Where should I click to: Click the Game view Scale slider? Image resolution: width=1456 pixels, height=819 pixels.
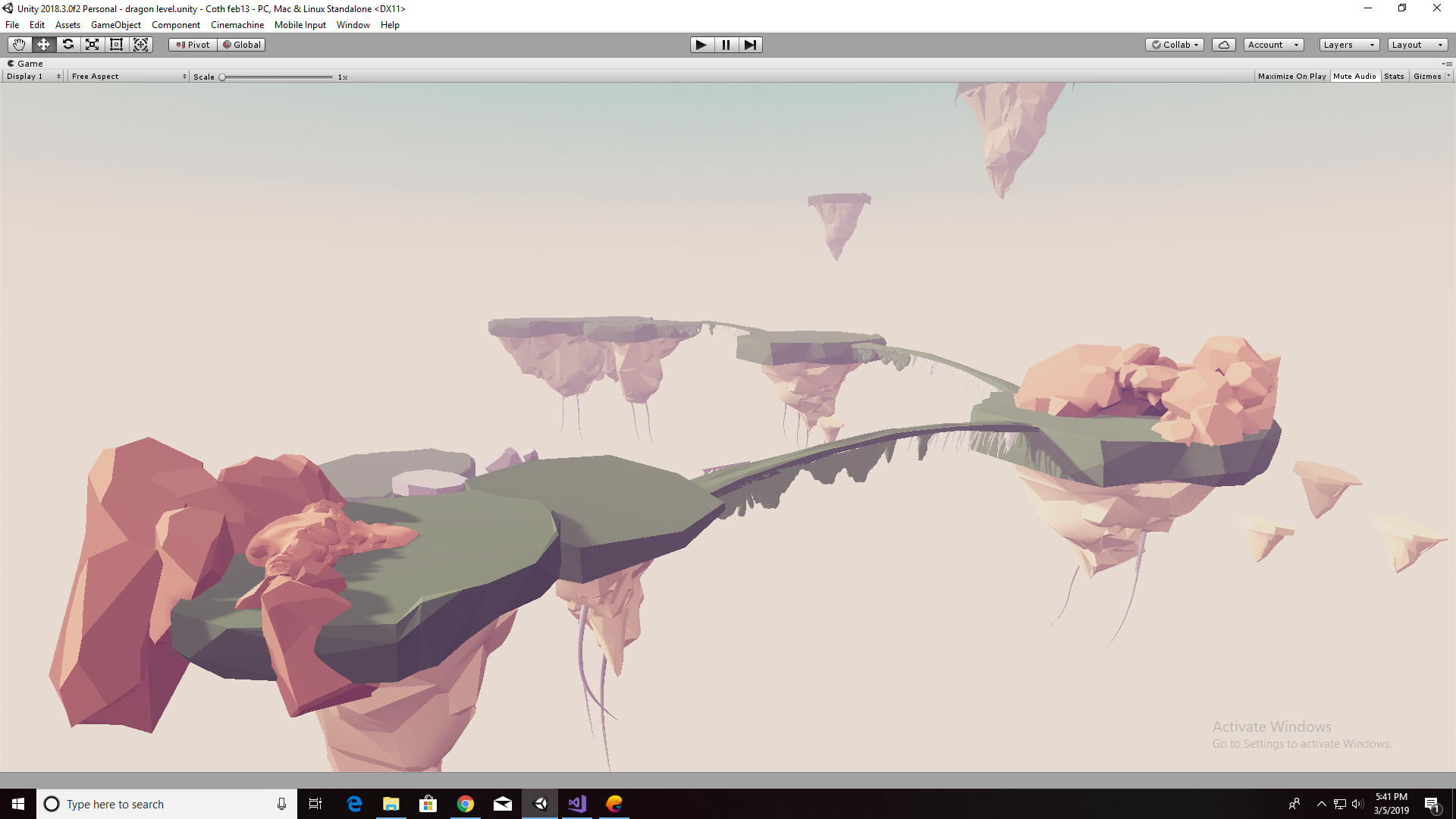pos(277,77)
